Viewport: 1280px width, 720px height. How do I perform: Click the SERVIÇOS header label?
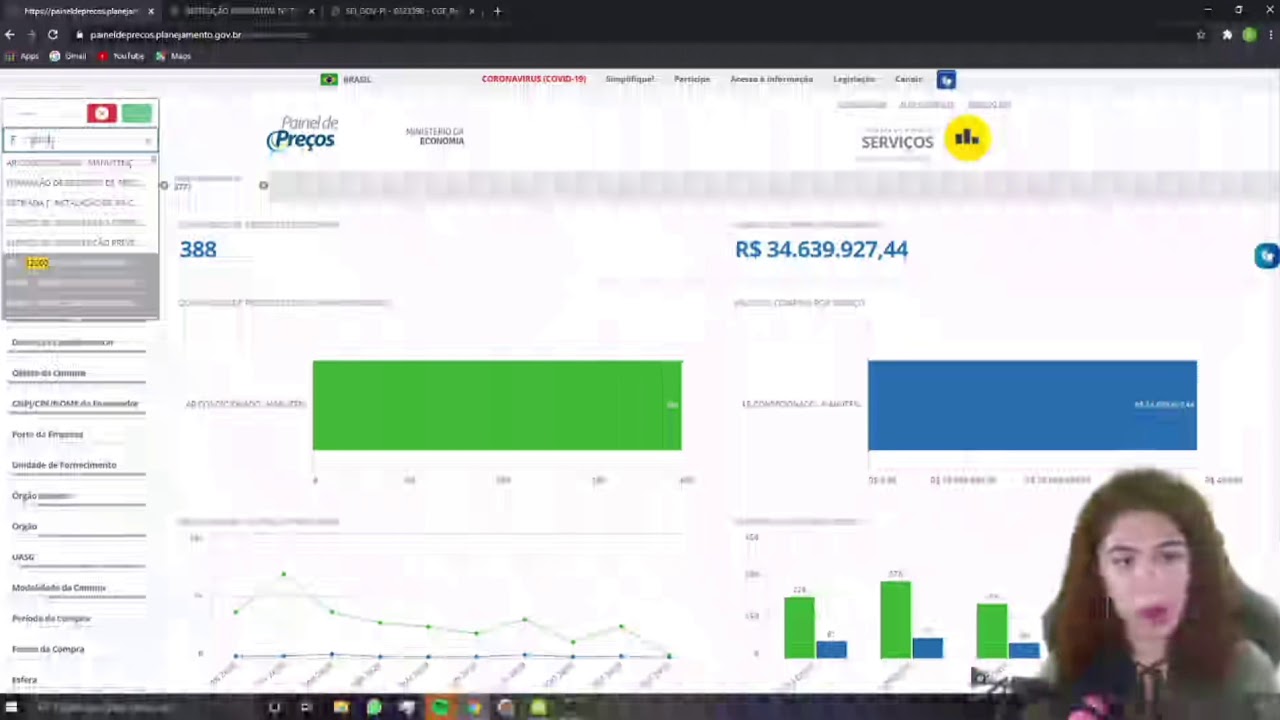point(897,142)
